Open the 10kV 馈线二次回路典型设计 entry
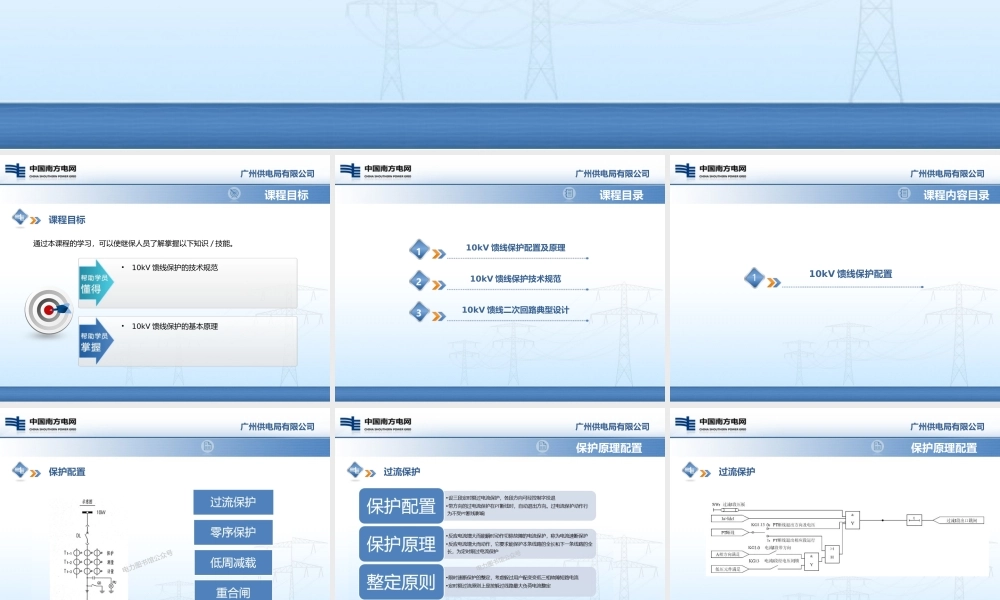This screenshot has width=1000, height=600. [515, 310]
